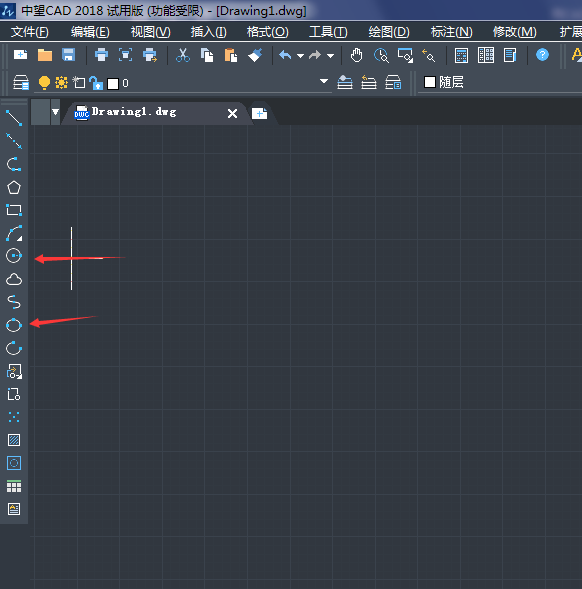582x589 pixels.
Task: Open the 格式(O) menu
Action: [x=268, y=32]
